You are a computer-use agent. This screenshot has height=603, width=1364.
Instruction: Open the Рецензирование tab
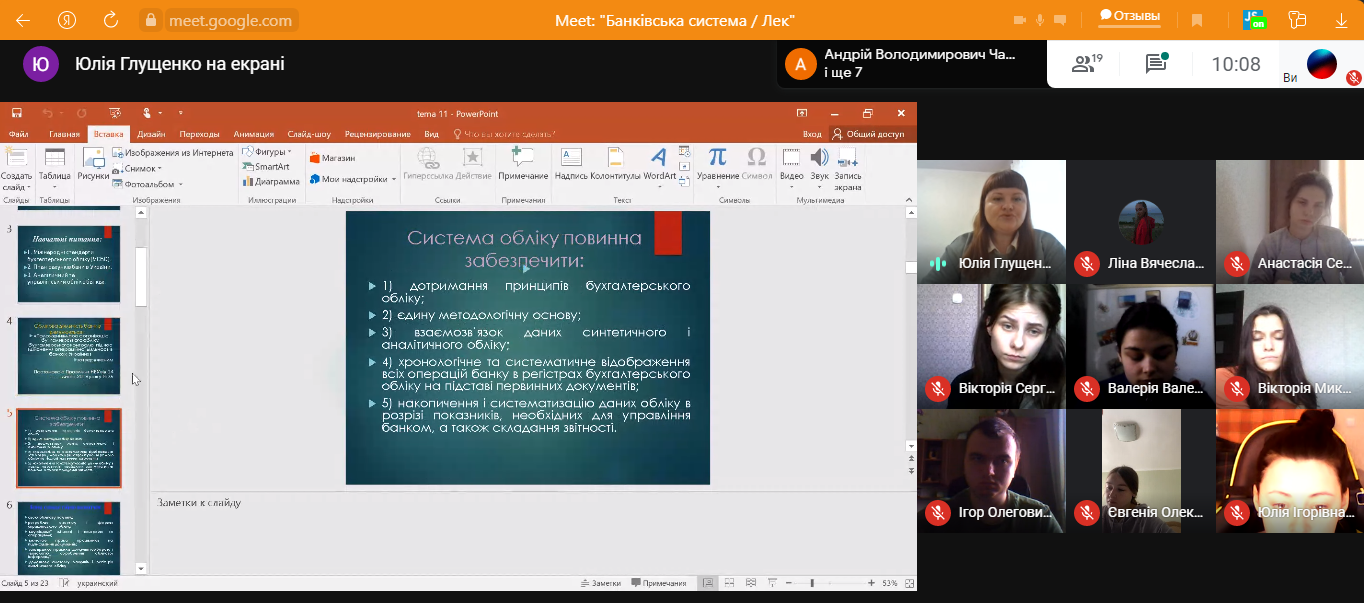pos(378,134)
